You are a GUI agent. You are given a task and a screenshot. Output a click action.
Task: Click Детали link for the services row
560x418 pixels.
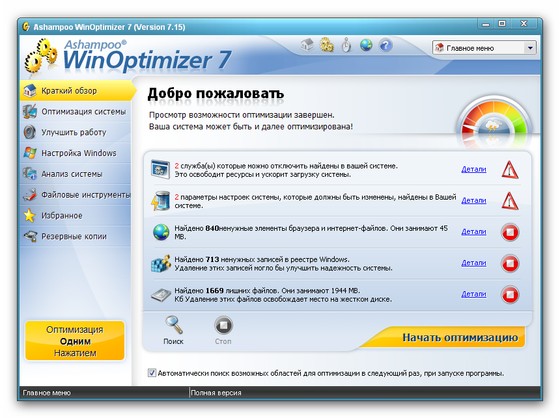pyautogui.click(x=474, y=169)
